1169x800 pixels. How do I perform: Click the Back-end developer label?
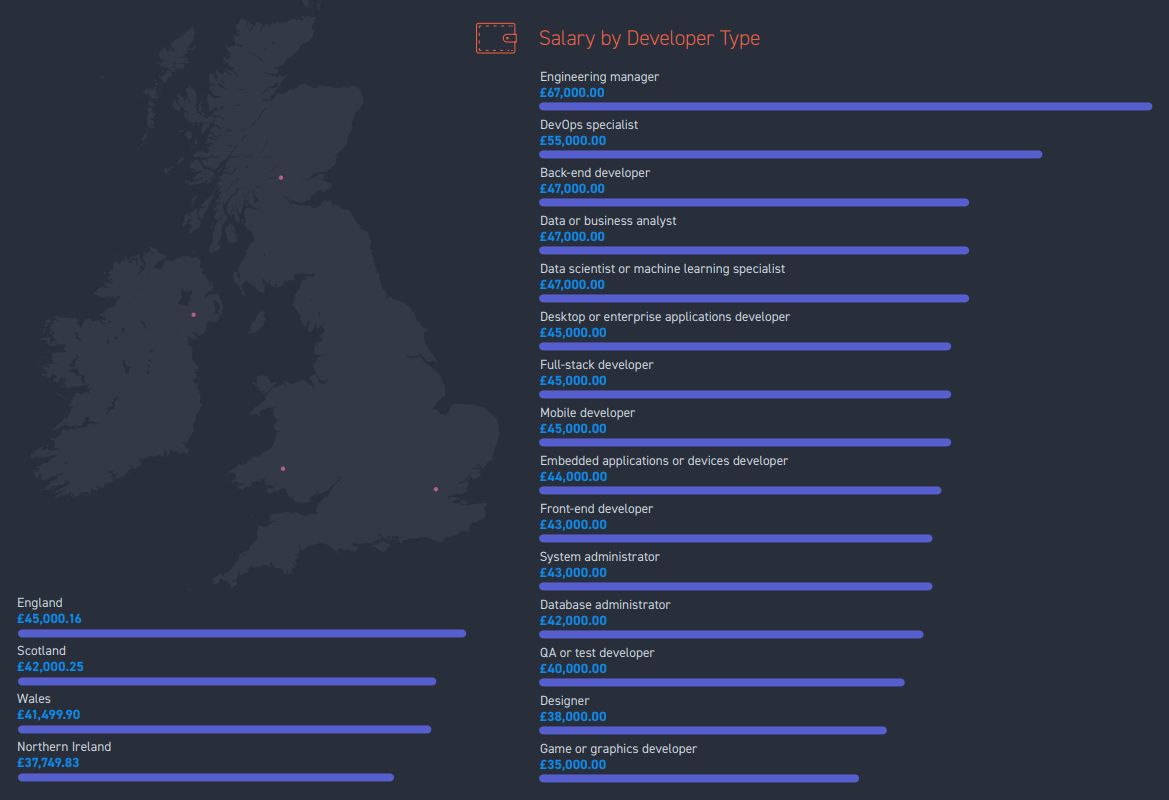pos(595,173)
